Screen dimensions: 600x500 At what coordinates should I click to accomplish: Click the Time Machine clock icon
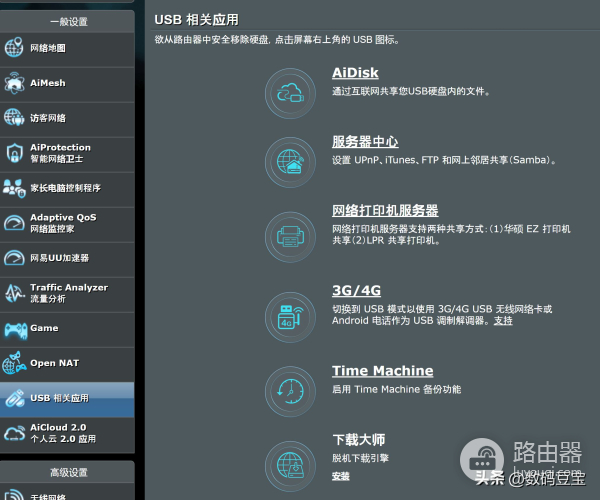290,392
